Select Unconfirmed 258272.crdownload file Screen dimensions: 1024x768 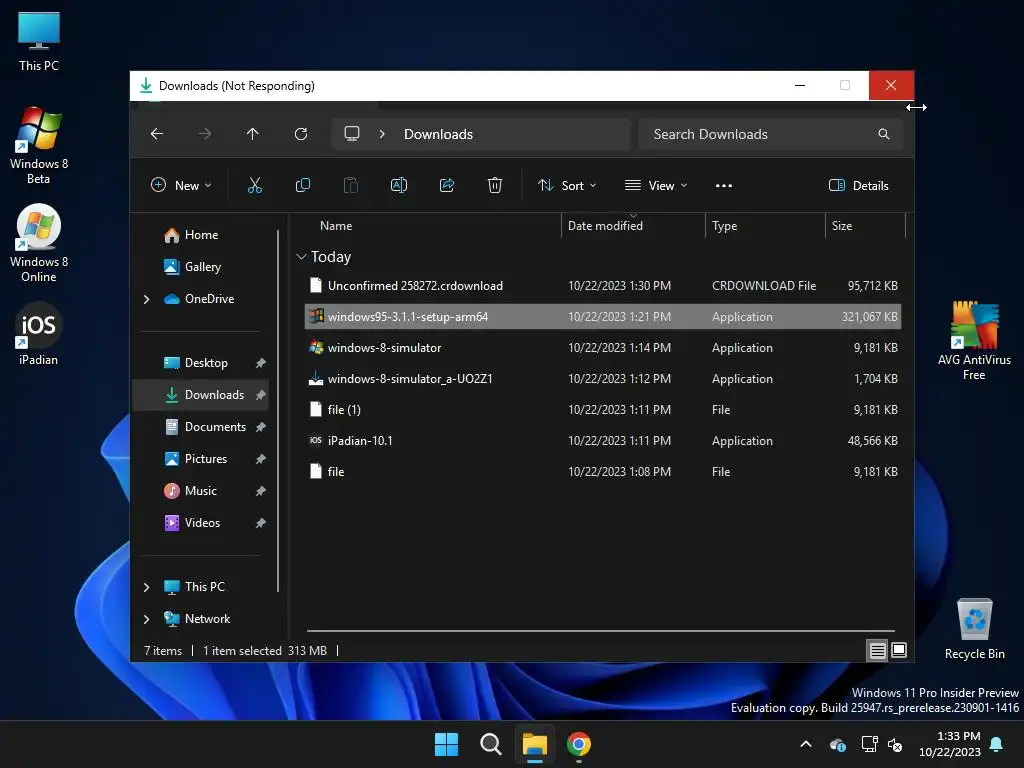603,286
